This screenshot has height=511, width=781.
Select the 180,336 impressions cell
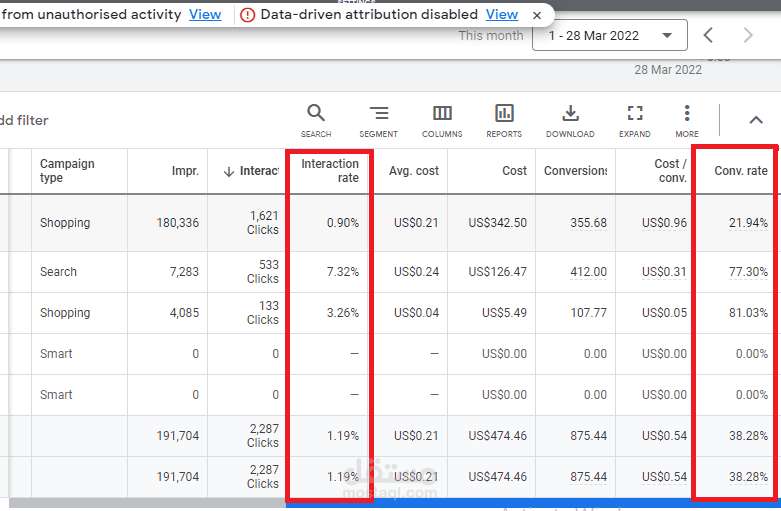tap(177, 223)
